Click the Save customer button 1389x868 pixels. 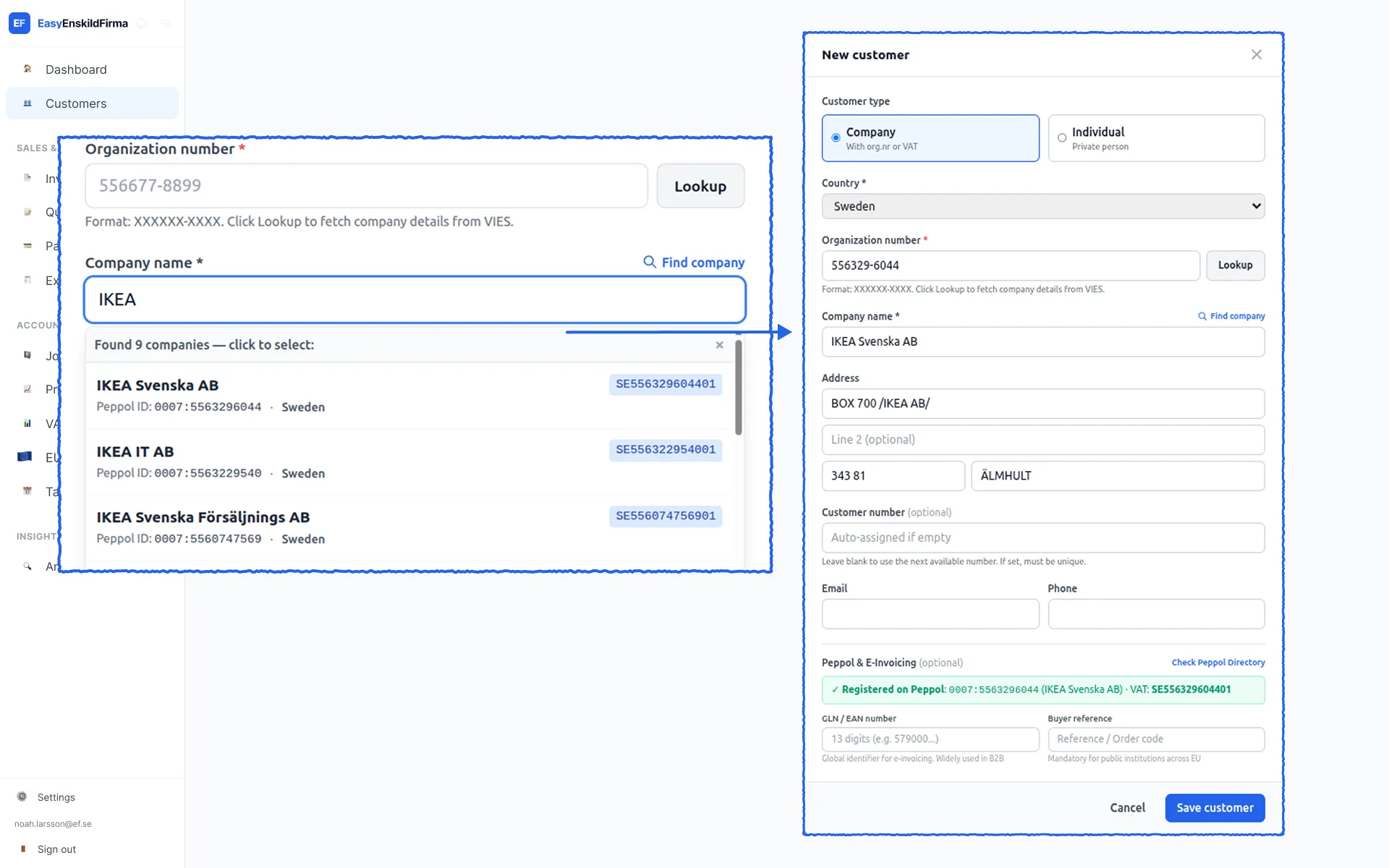tap(1215, 808)
